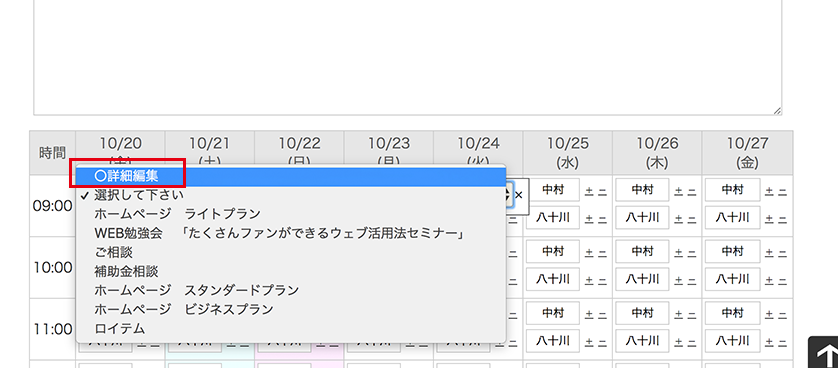
Task: Click the 時間 header cell
Action: coord(52,153)
